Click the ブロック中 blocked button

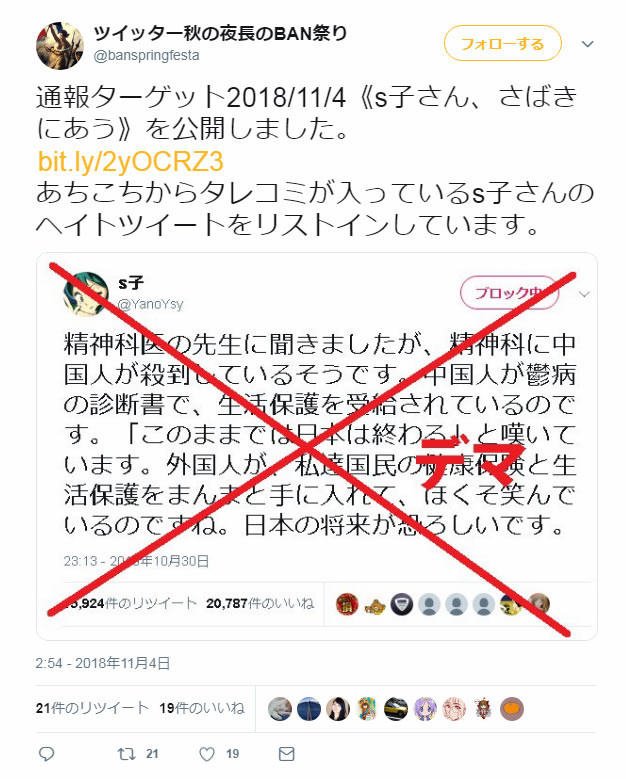tap(510, 293)
